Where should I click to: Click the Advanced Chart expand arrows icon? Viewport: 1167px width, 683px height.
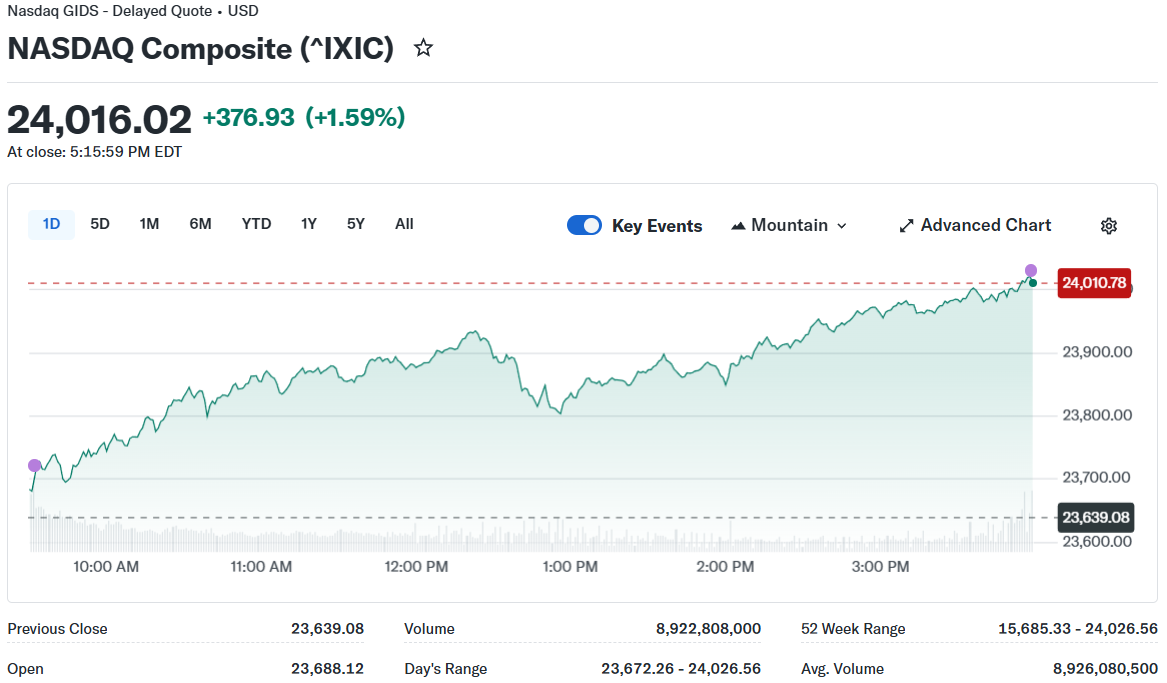pos(906,226)
